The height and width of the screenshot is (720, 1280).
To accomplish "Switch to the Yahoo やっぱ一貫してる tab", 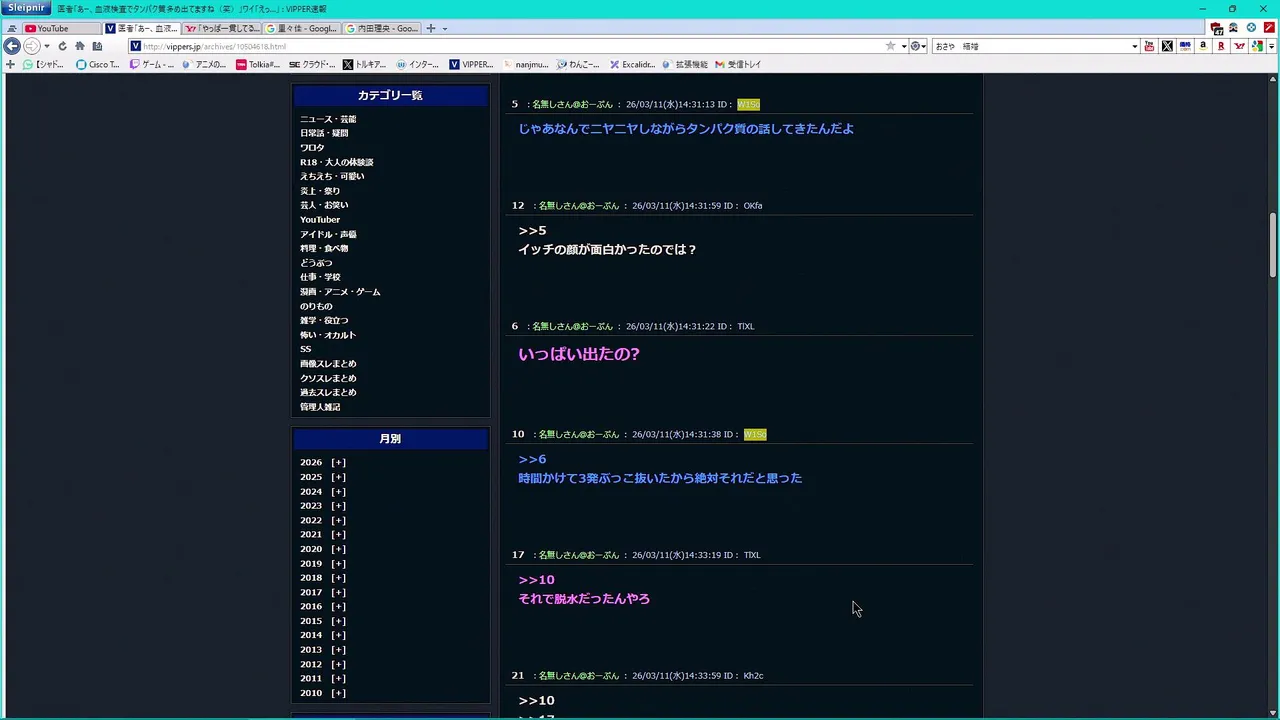I will click(x=222, y=28).
